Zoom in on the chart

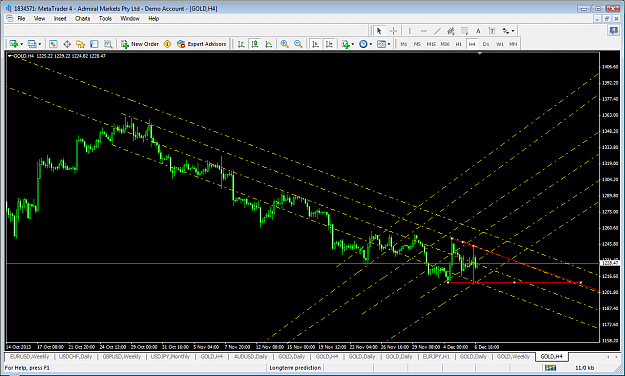[284, 44]
